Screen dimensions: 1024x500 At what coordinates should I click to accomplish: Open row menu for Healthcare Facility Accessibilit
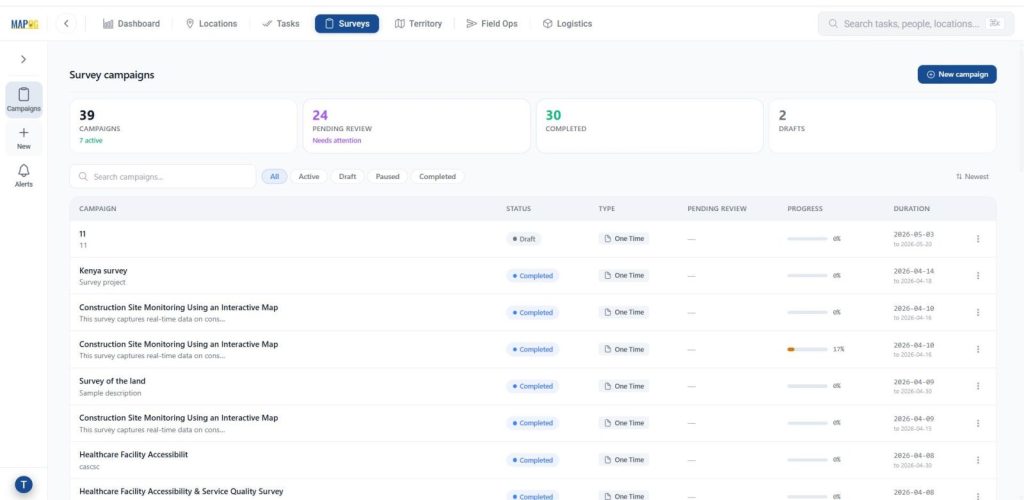[978, 460]
